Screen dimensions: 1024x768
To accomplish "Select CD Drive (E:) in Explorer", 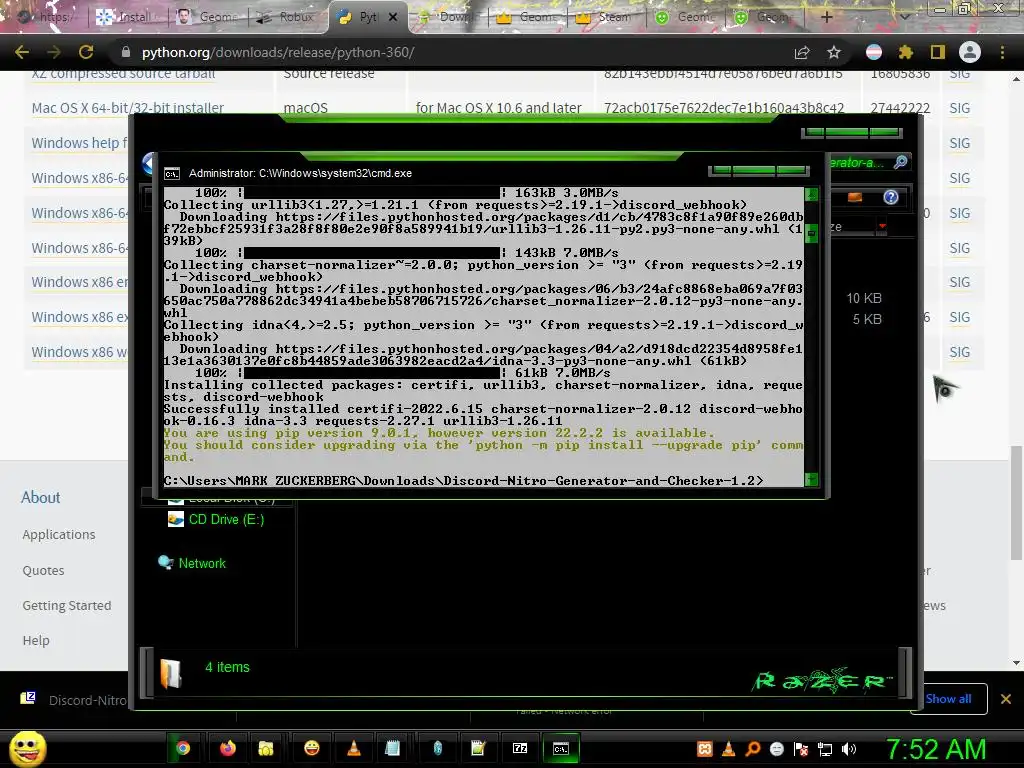I will (226, 519).
